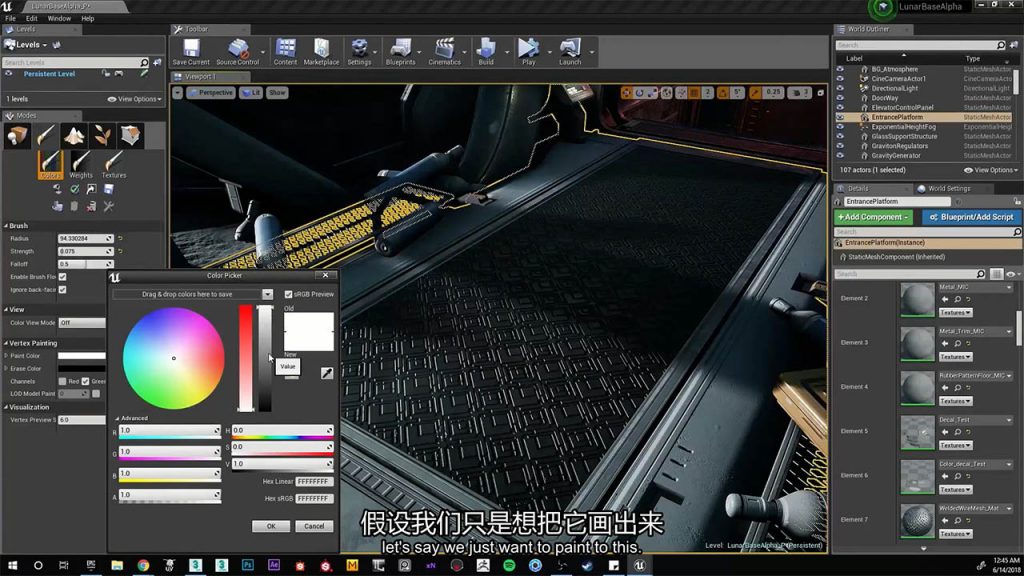Switch to the World Settings tab
1024x576 pixels.
[x=948, y=188]
